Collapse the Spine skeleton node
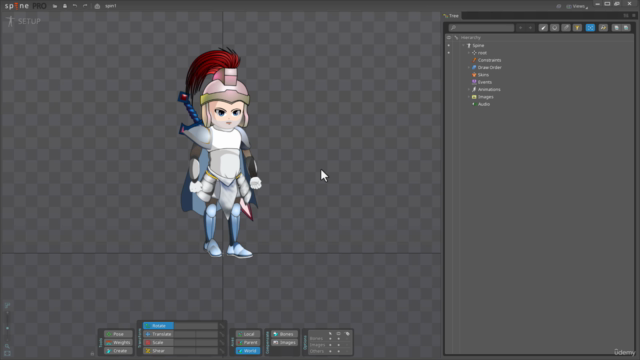The image size is (640, 360). (x=463, y=45)
